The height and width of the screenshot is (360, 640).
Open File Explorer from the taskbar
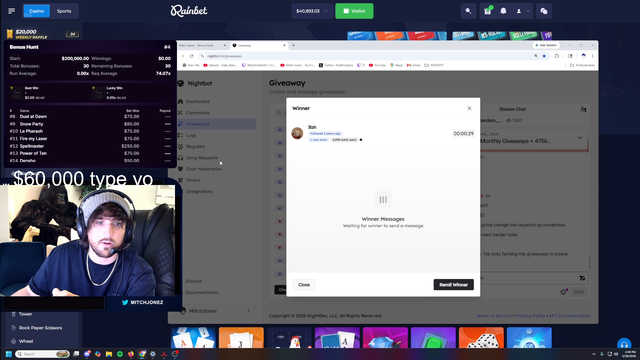coord(109,354)
